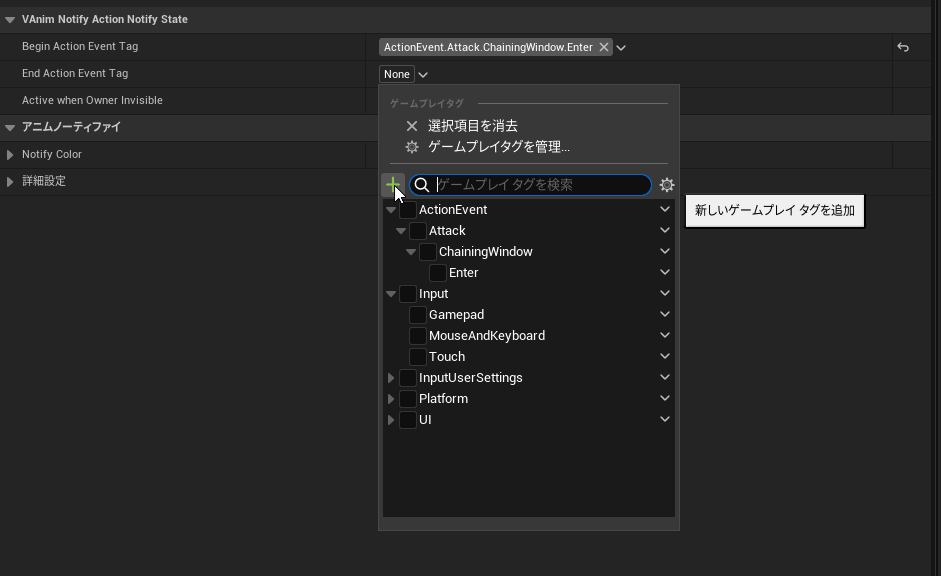This screenshot has width=941, height=576.
Task: Open End Action Event Tag dropdown arrow
Action: click(x=423, y=75)
